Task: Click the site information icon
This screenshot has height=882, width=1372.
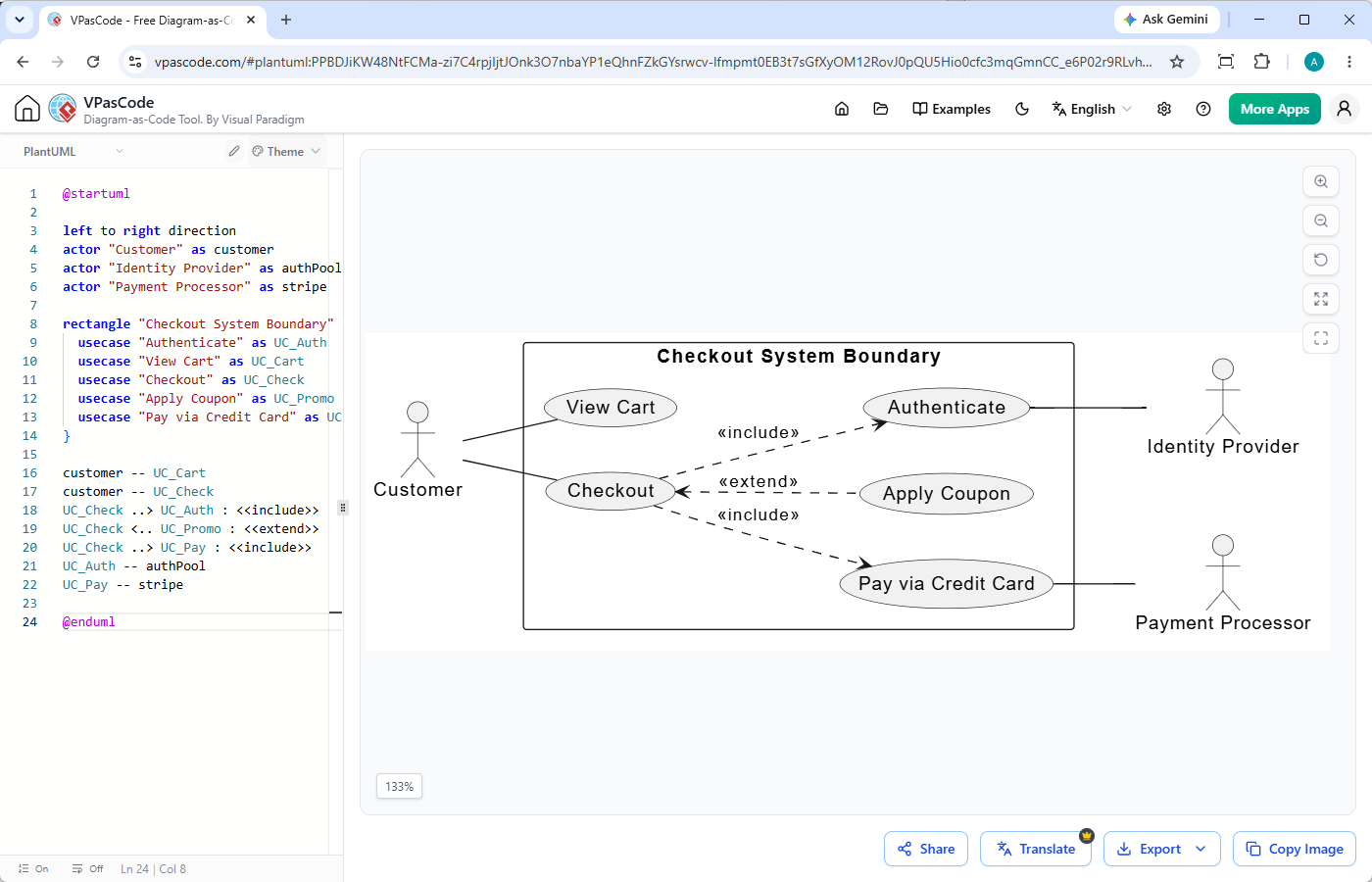Action: click(x=136, y=62)
